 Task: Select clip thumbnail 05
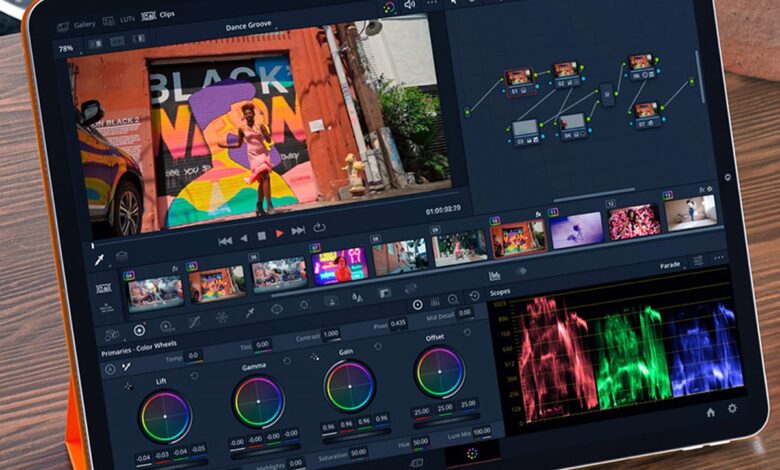[216, 283]
